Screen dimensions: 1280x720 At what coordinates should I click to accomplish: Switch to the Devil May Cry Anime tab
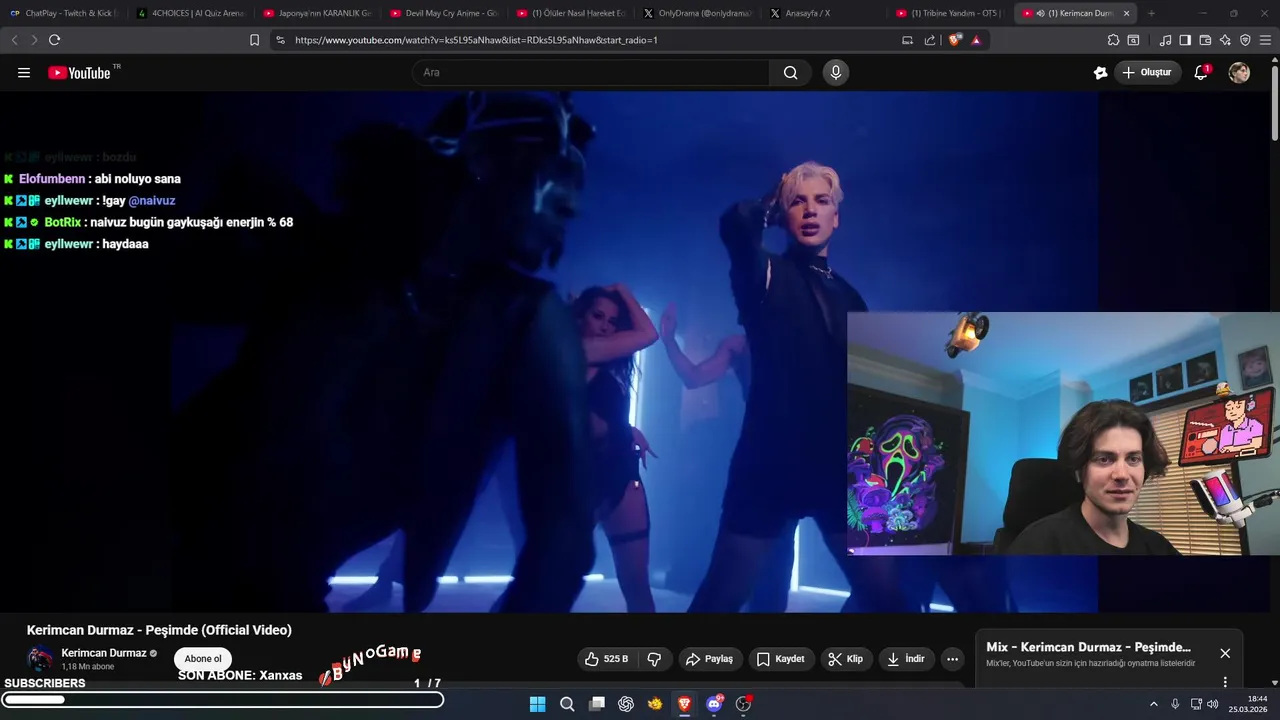[x=443, y=13]
